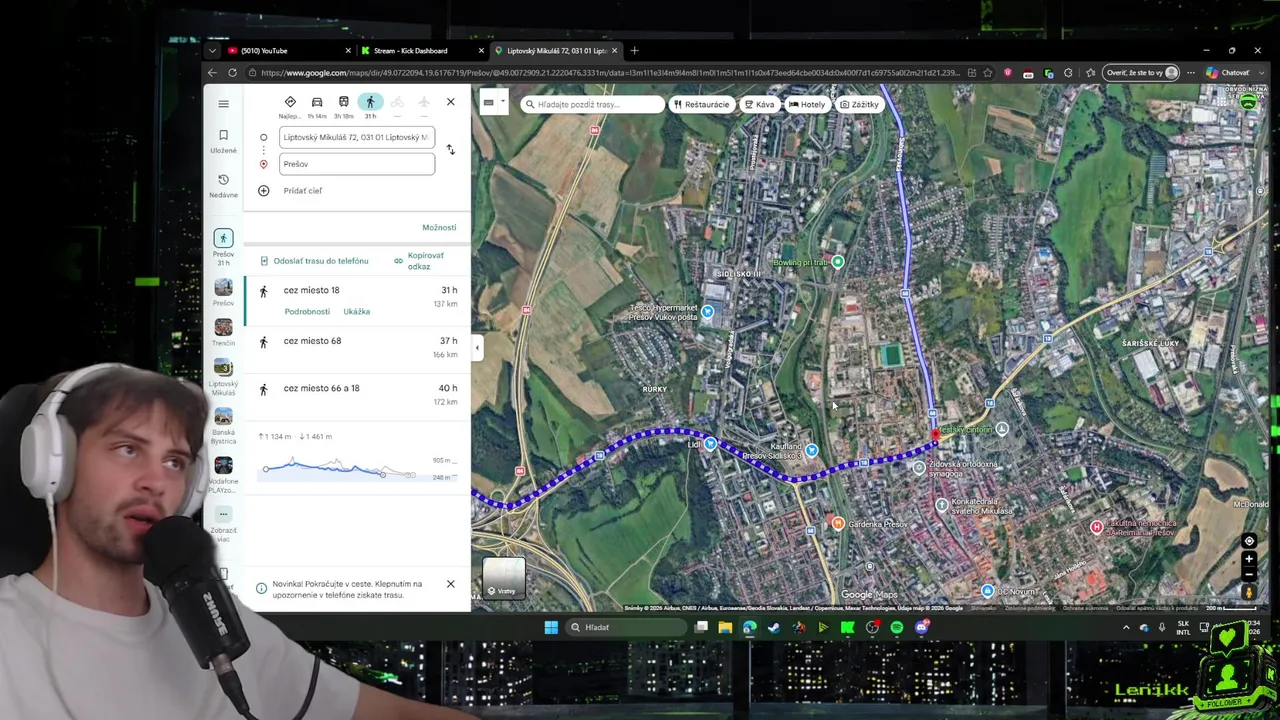Open the Gardenka Prešov restaurant pin
Viewport: 1280px width, 720px height.
838,524
